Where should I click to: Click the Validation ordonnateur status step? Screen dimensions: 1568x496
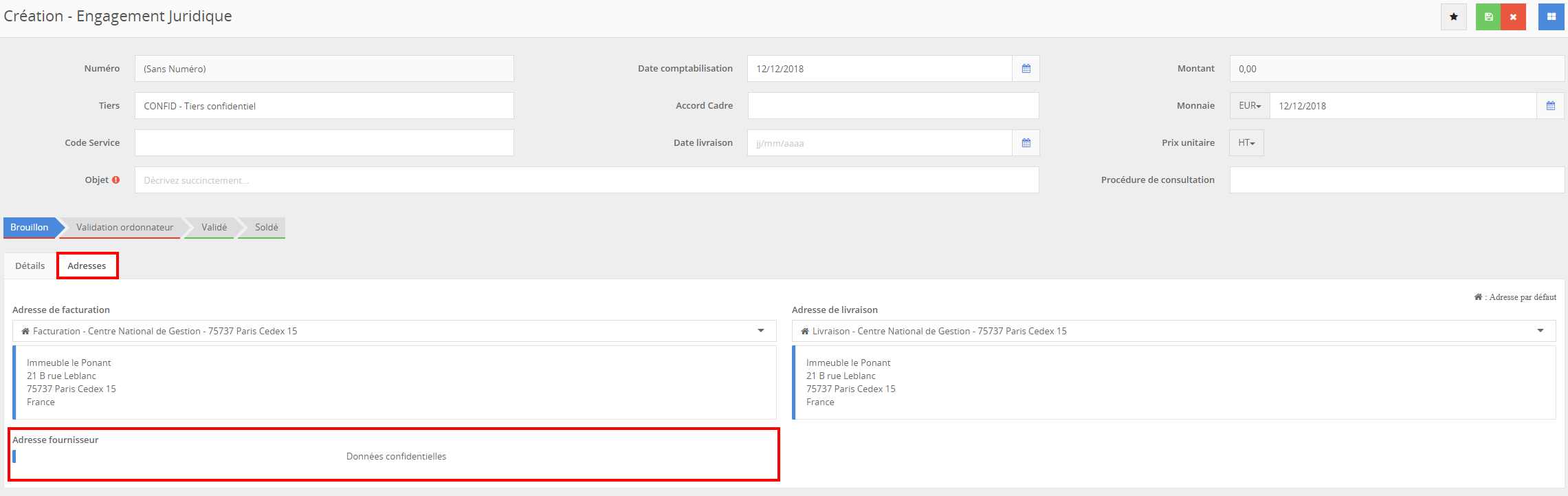coord(124,228)
